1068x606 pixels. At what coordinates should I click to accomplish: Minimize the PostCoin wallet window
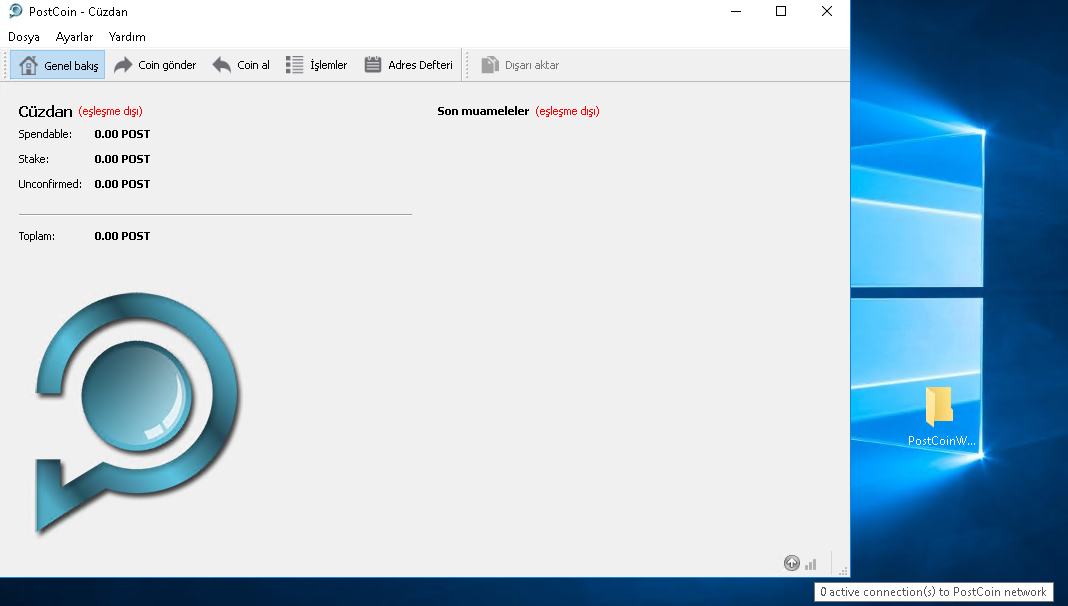coord(736,11)
